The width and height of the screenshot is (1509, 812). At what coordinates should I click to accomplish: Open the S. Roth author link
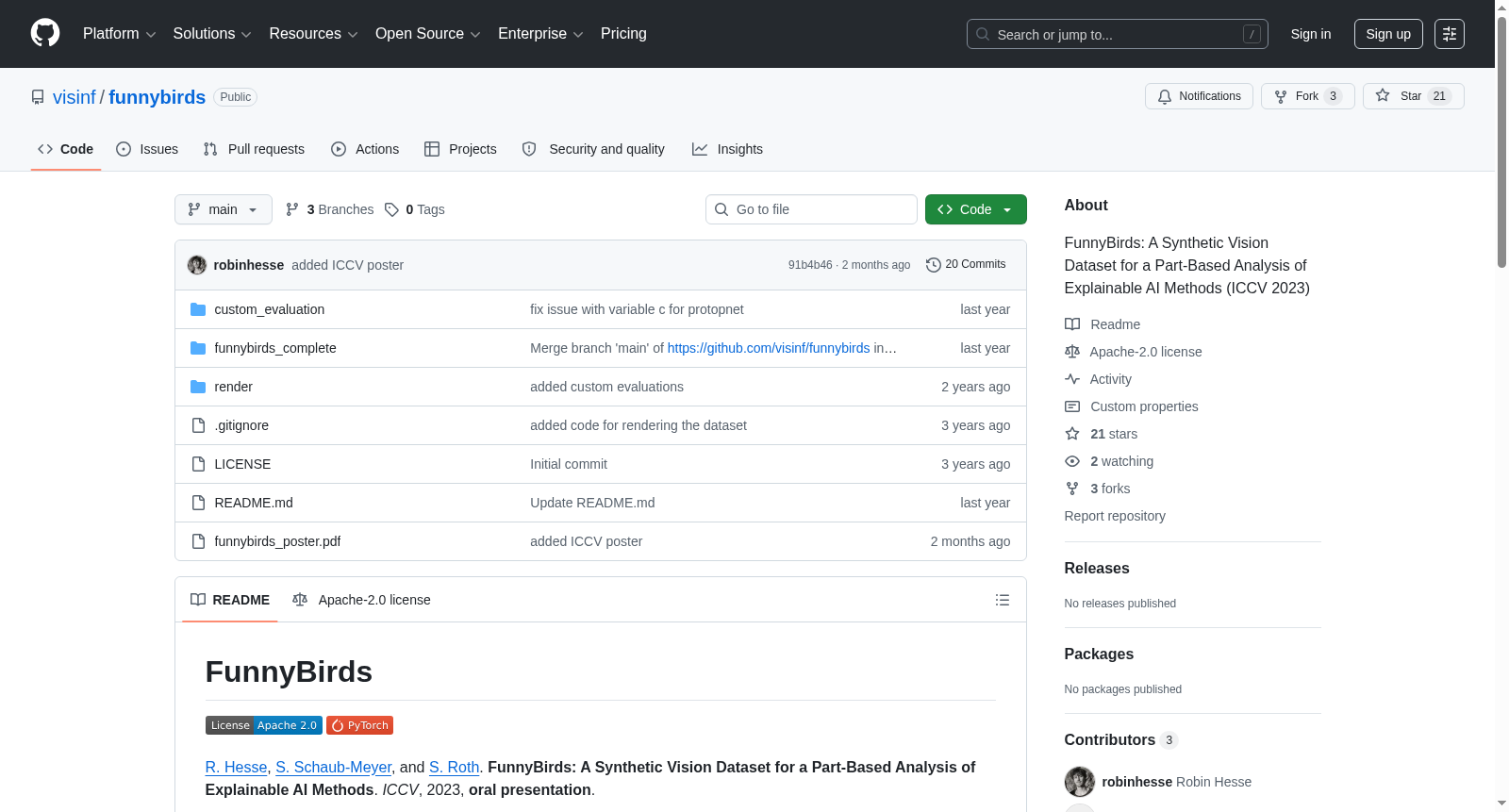pos(454,768)
